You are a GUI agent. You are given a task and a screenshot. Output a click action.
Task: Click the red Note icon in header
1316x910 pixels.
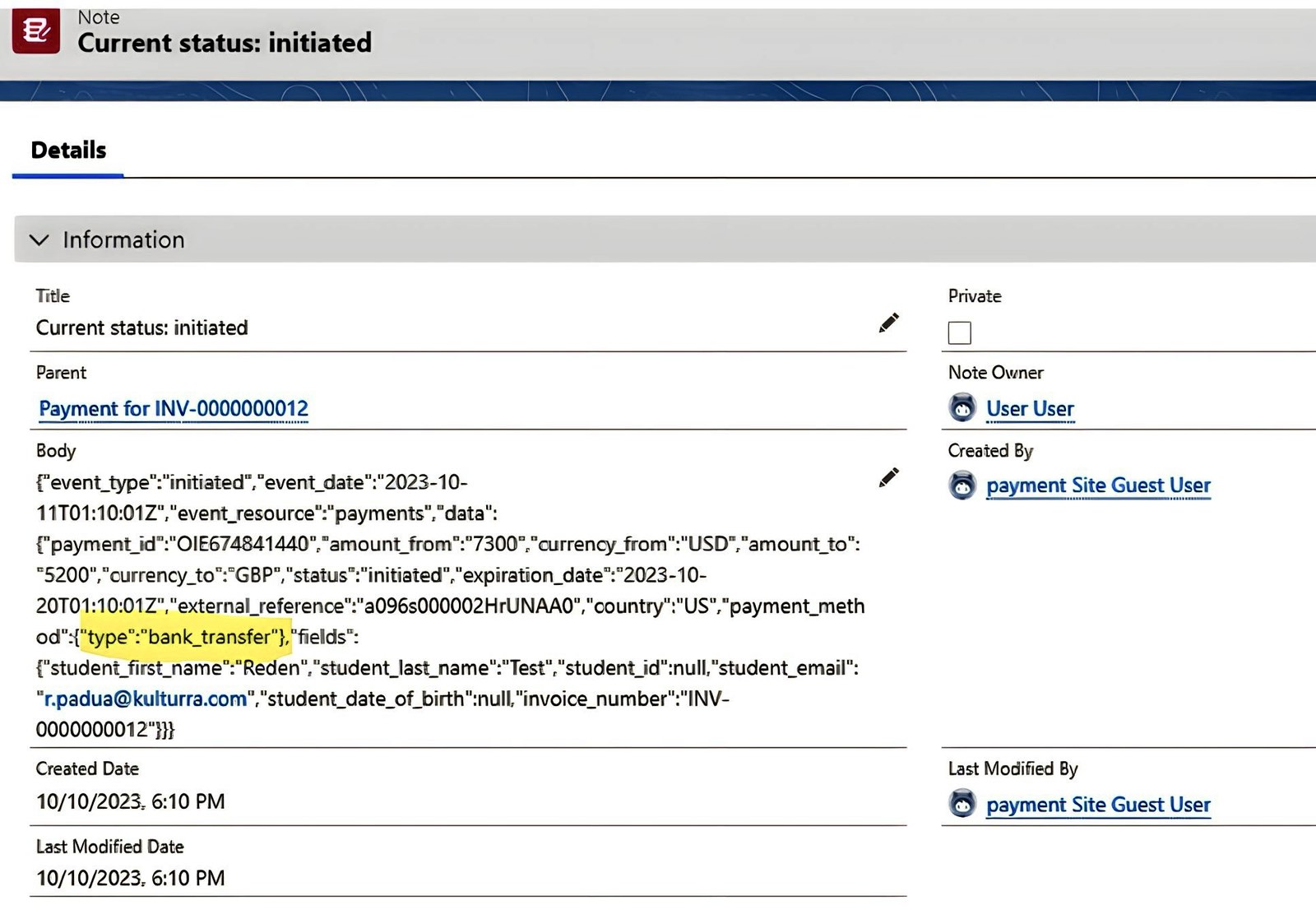[x=36, y=32]
